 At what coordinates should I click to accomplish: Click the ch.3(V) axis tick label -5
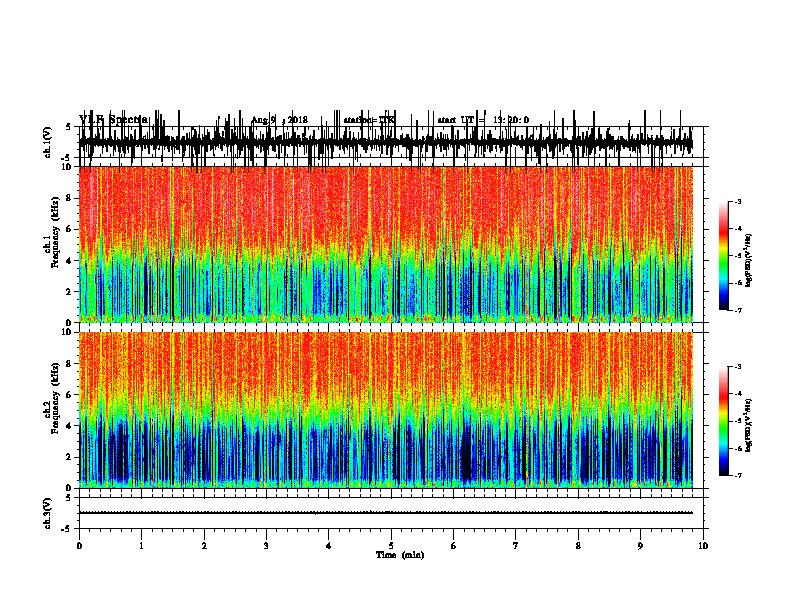click(x=66, y=529)
